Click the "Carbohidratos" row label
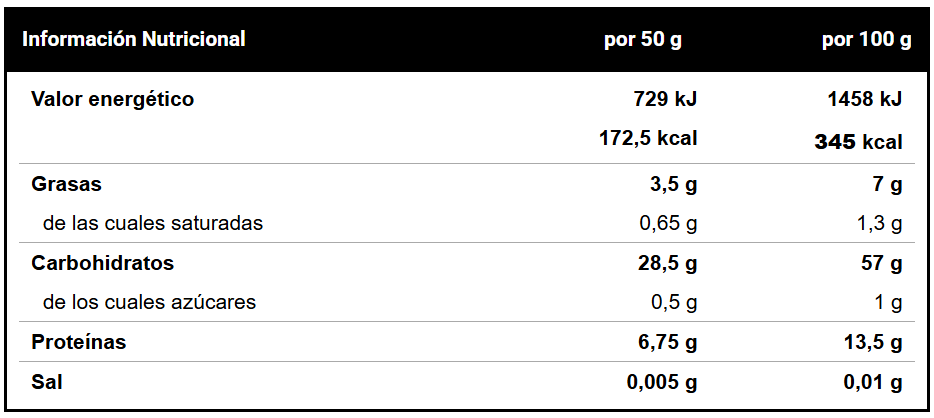 point(103,263)
